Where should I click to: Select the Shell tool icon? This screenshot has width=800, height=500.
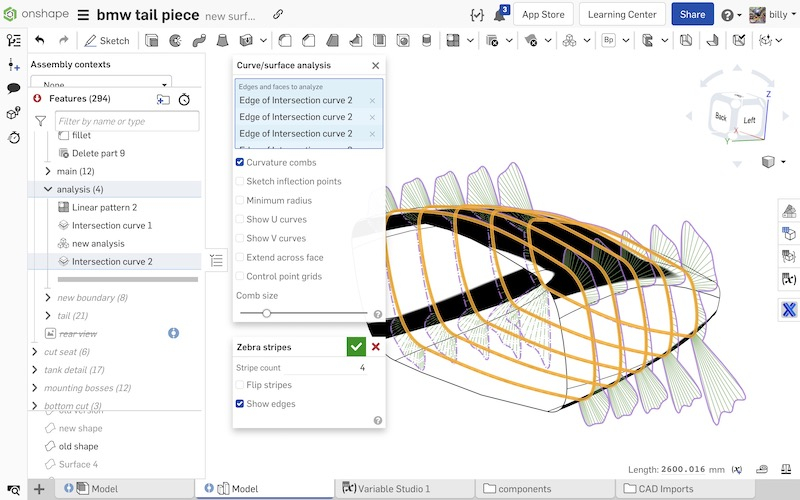pyautogui.click(x=380, y=40)
